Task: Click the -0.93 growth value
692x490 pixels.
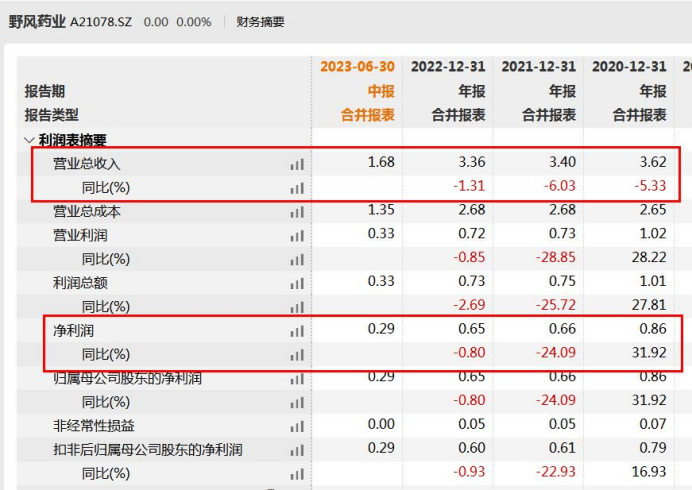Action: pos(469,472)
